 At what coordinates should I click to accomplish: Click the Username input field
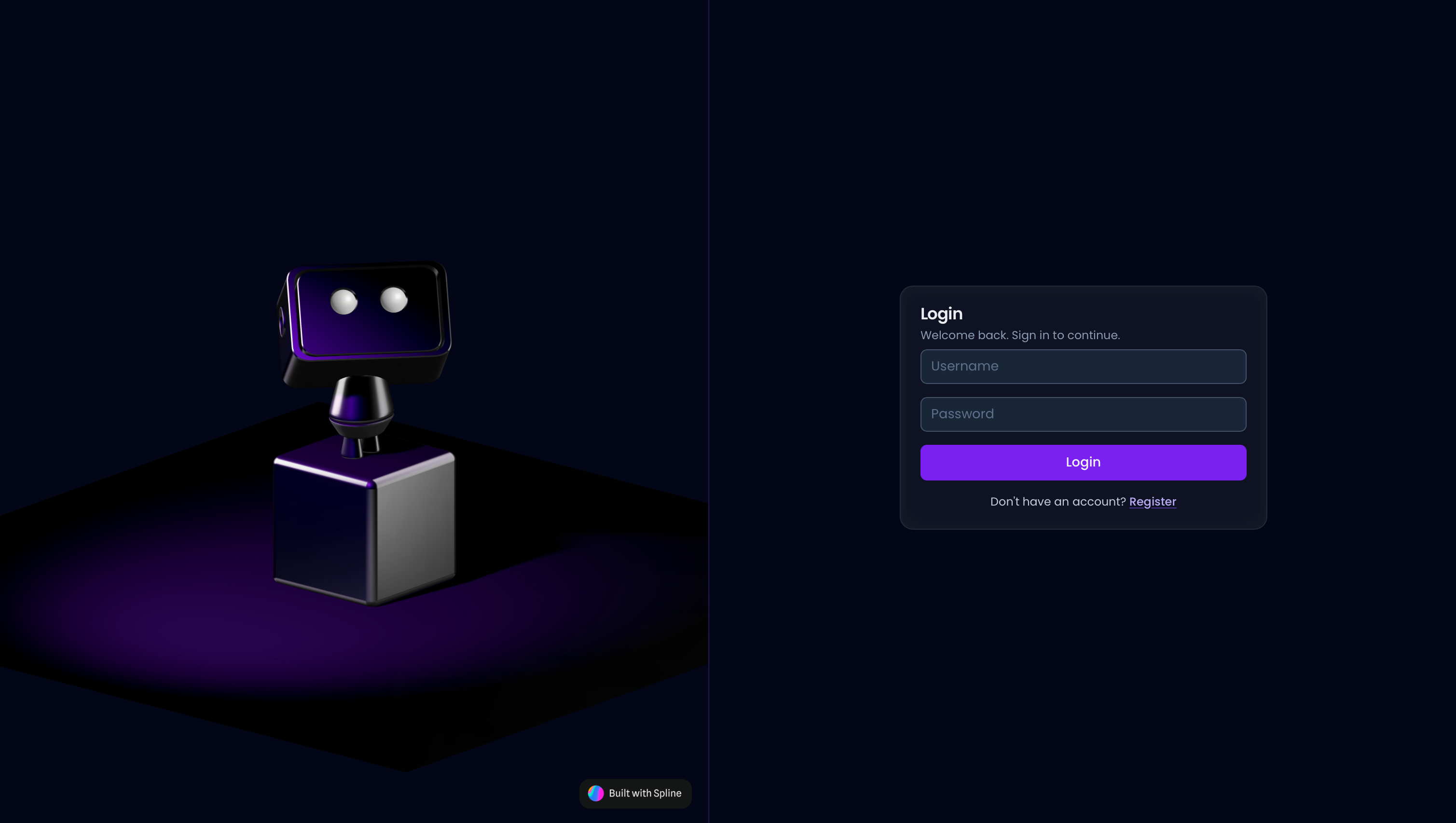click(x=1083, y=366)
